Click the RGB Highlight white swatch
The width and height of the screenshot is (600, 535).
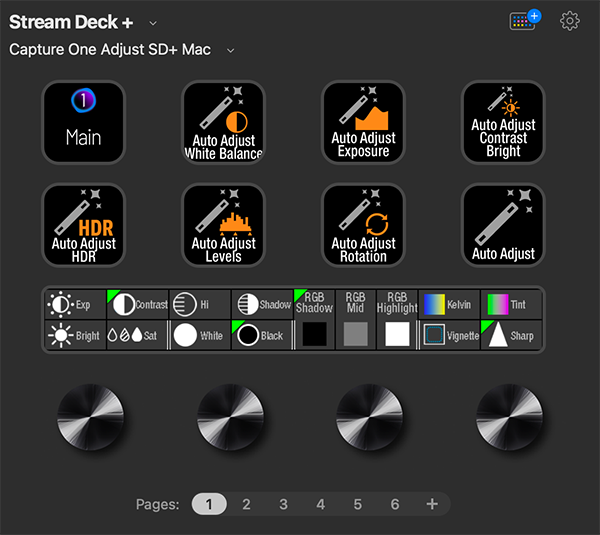tap(397, 334)
